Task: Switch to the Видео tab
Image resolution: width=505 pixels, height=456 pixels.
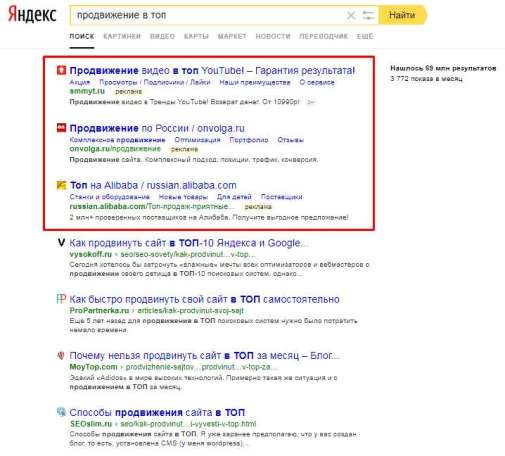Action: [162, 36]
